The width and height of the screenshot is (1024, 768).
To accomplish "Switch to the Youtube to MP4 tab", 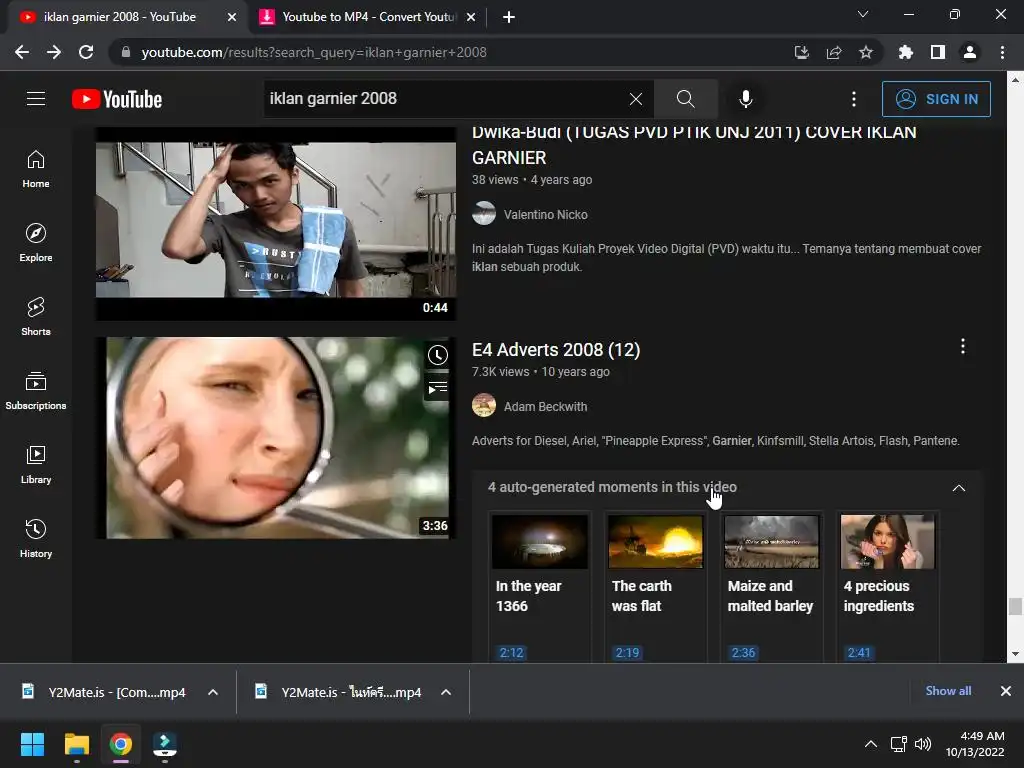I will (369, 17).
